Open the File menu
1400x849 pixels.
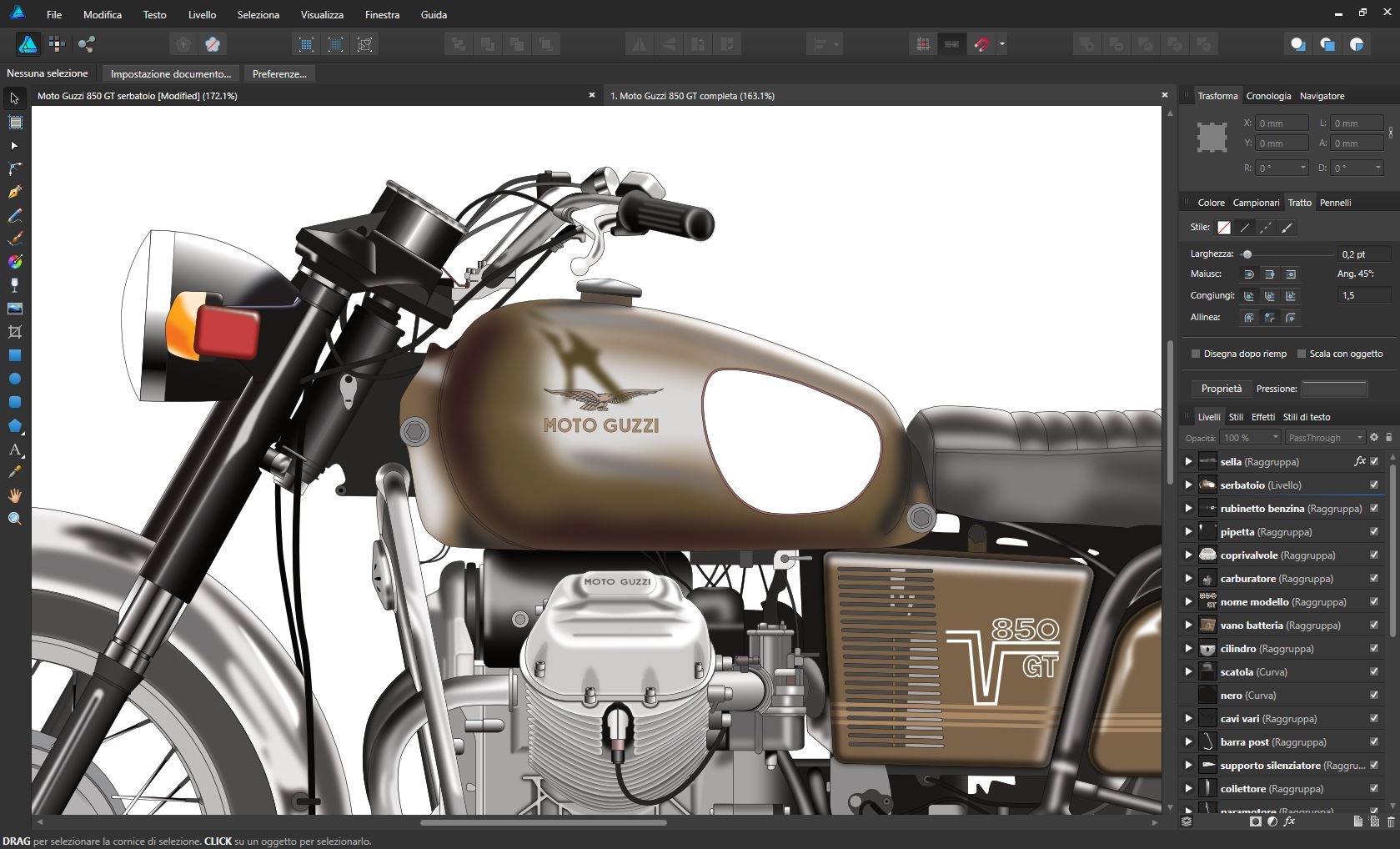point(54,14)
